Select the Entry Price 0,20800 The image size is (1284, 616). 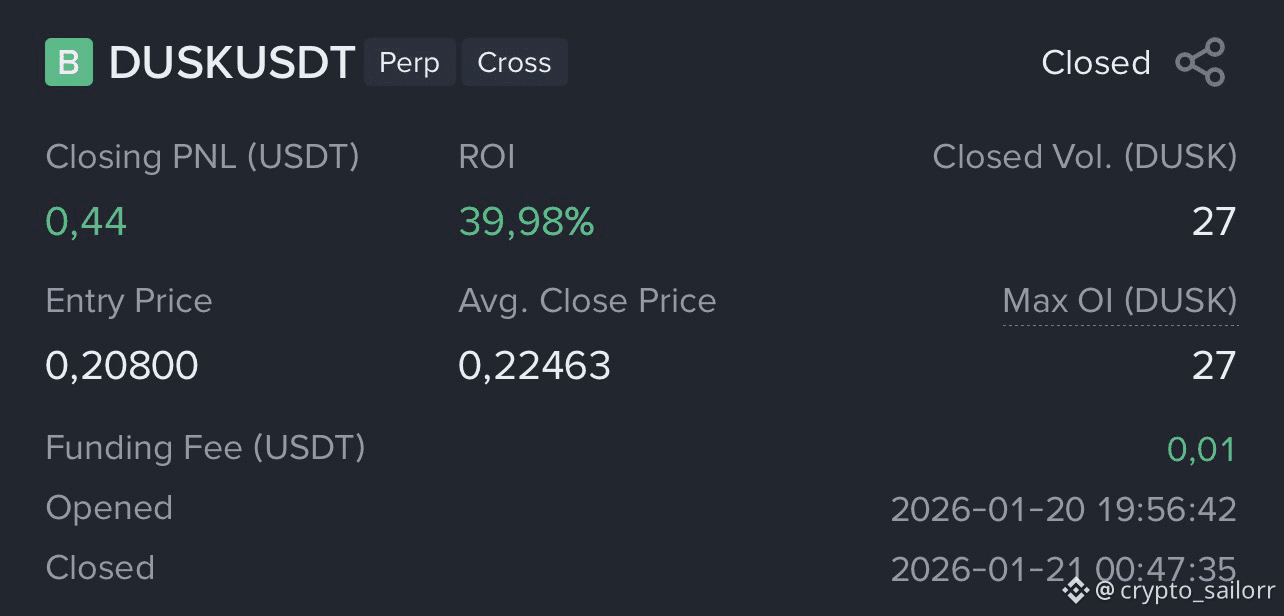pos(122,365)
